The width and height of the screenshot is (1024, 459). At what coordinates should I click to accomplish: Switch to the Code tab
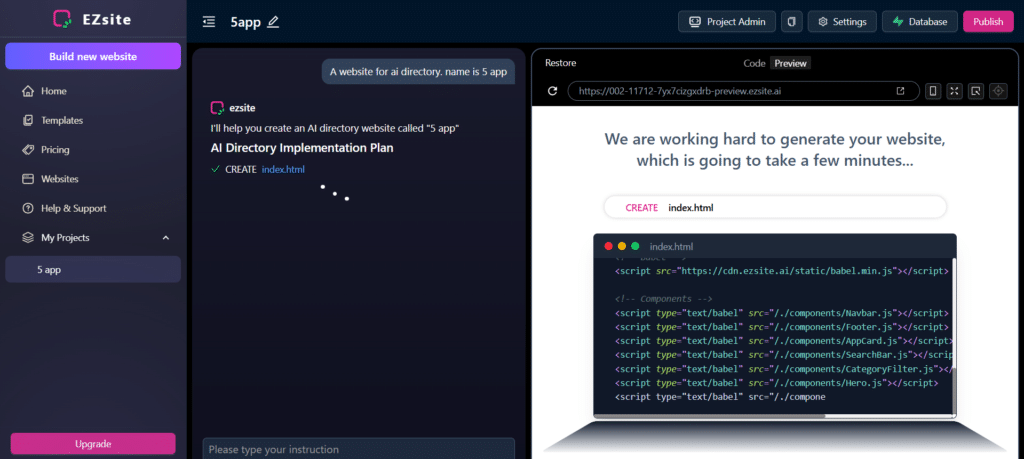click(x=754, y=63)
